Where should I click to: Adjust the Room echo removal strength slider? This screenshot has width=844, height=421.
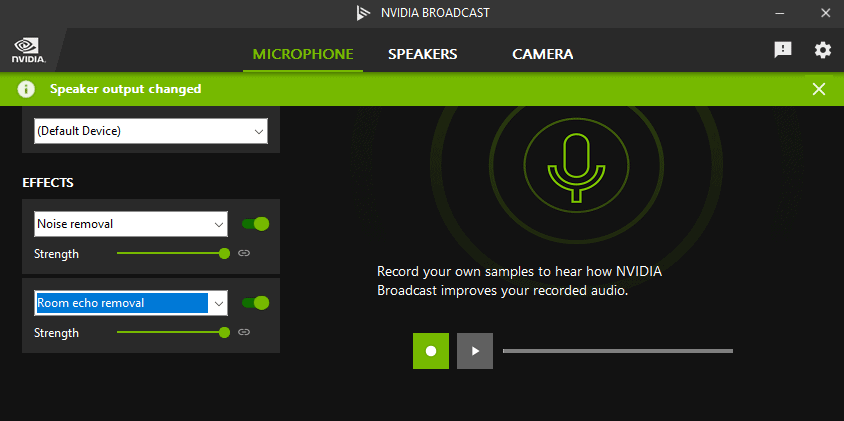[x=173, y=332]
